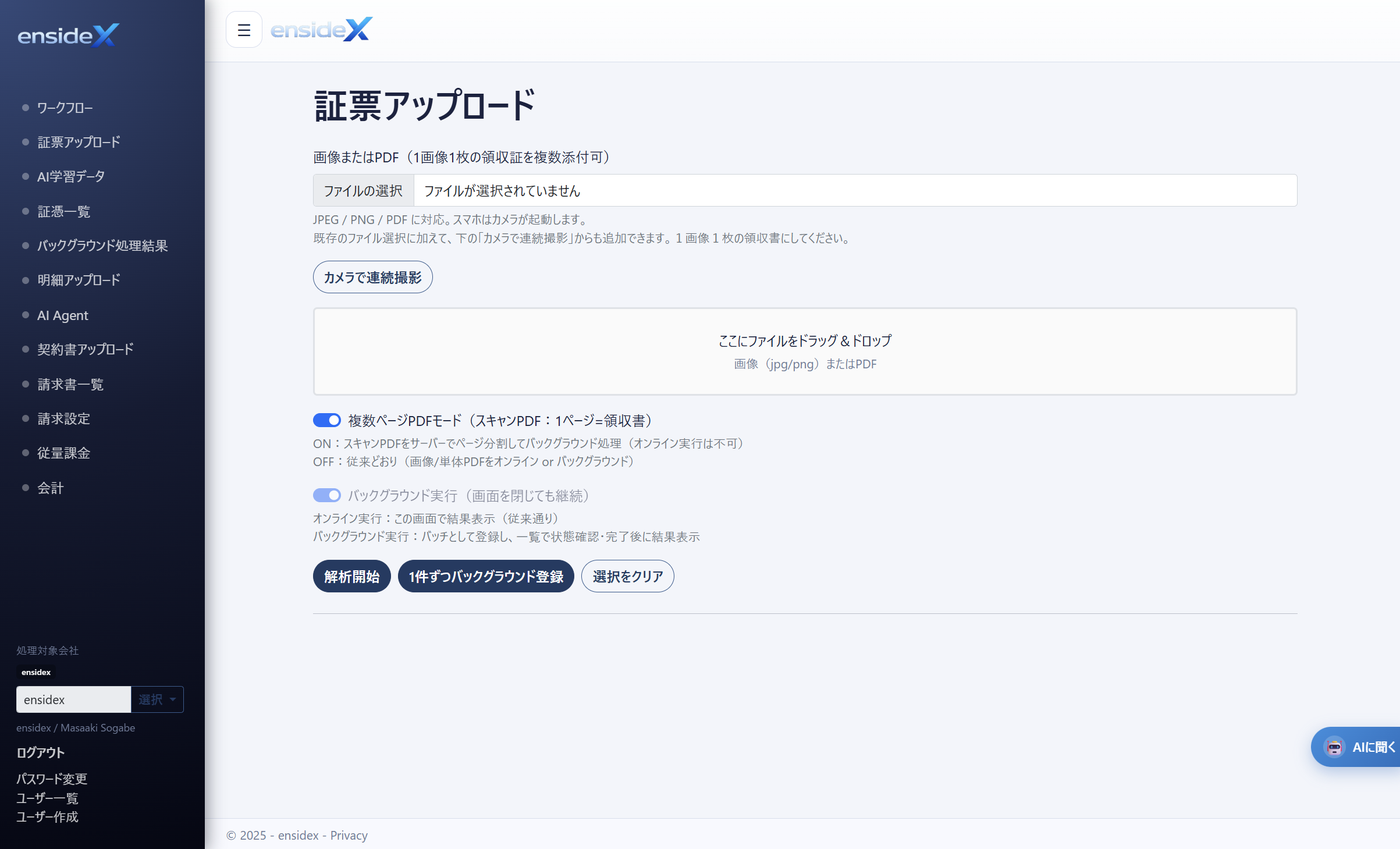Toggle 複数ページPDFモード switch
This screenshot has width=1400, height=849.
coord(327,420)
